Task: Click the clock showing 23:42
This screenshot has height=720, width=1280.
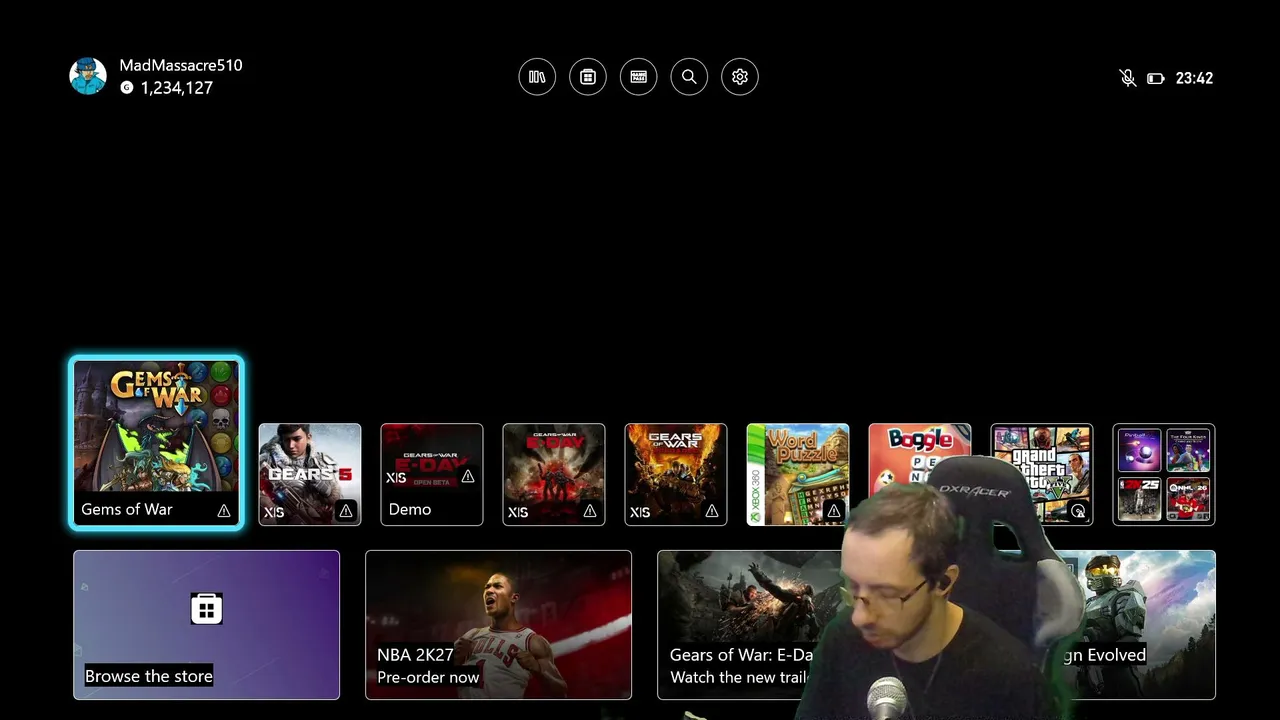Action: [x=1194, y=78]
